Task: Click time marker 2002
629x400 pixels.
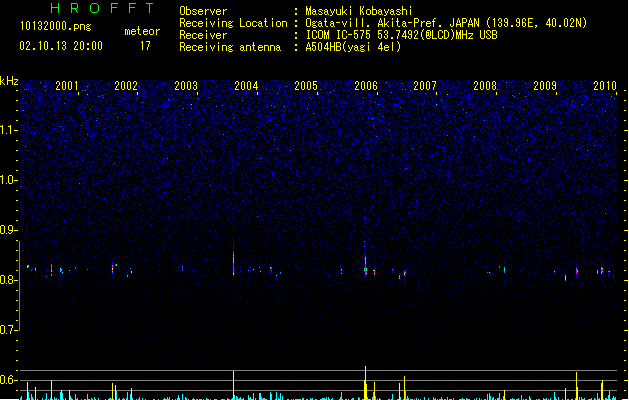Action: pos(126,86)
